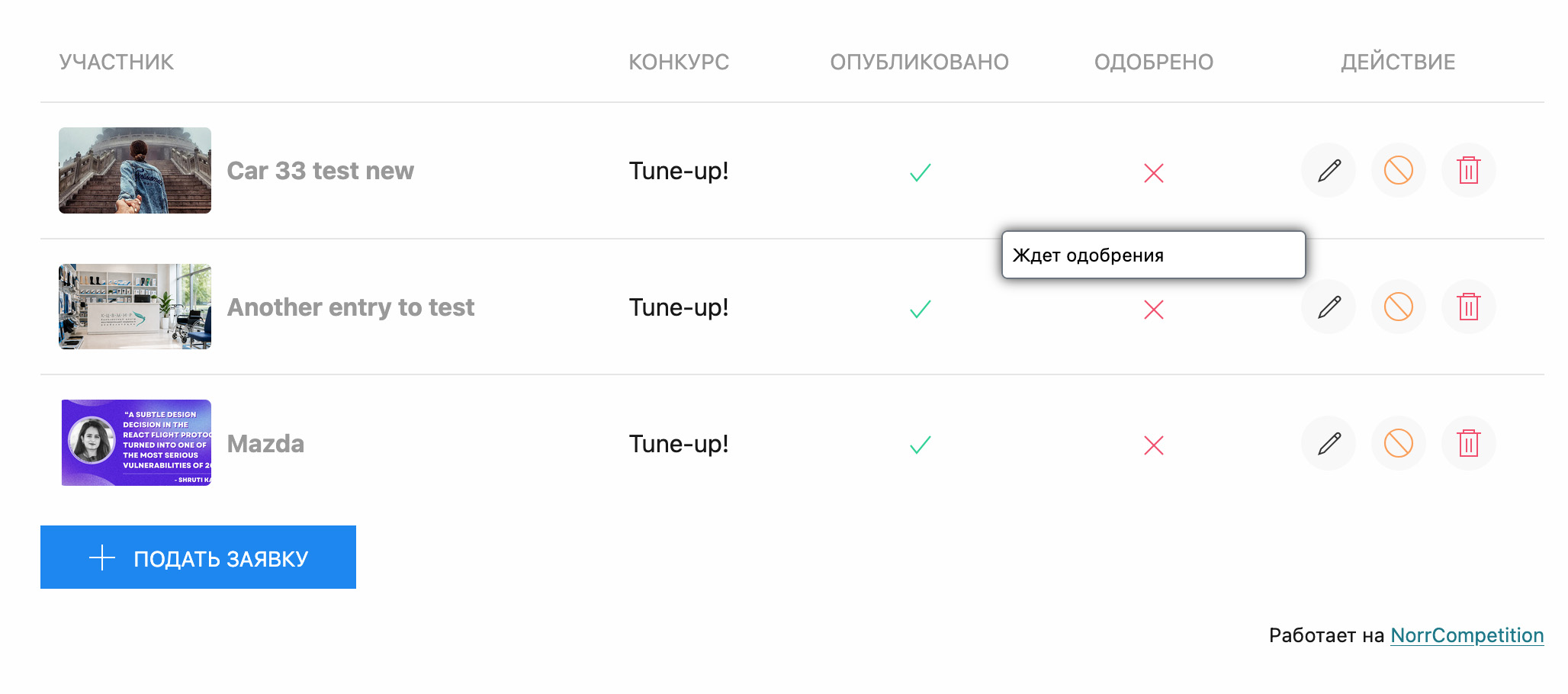Edit the Car 33 test new entry
The image size is (1568, 694).
pos(1329,170)
